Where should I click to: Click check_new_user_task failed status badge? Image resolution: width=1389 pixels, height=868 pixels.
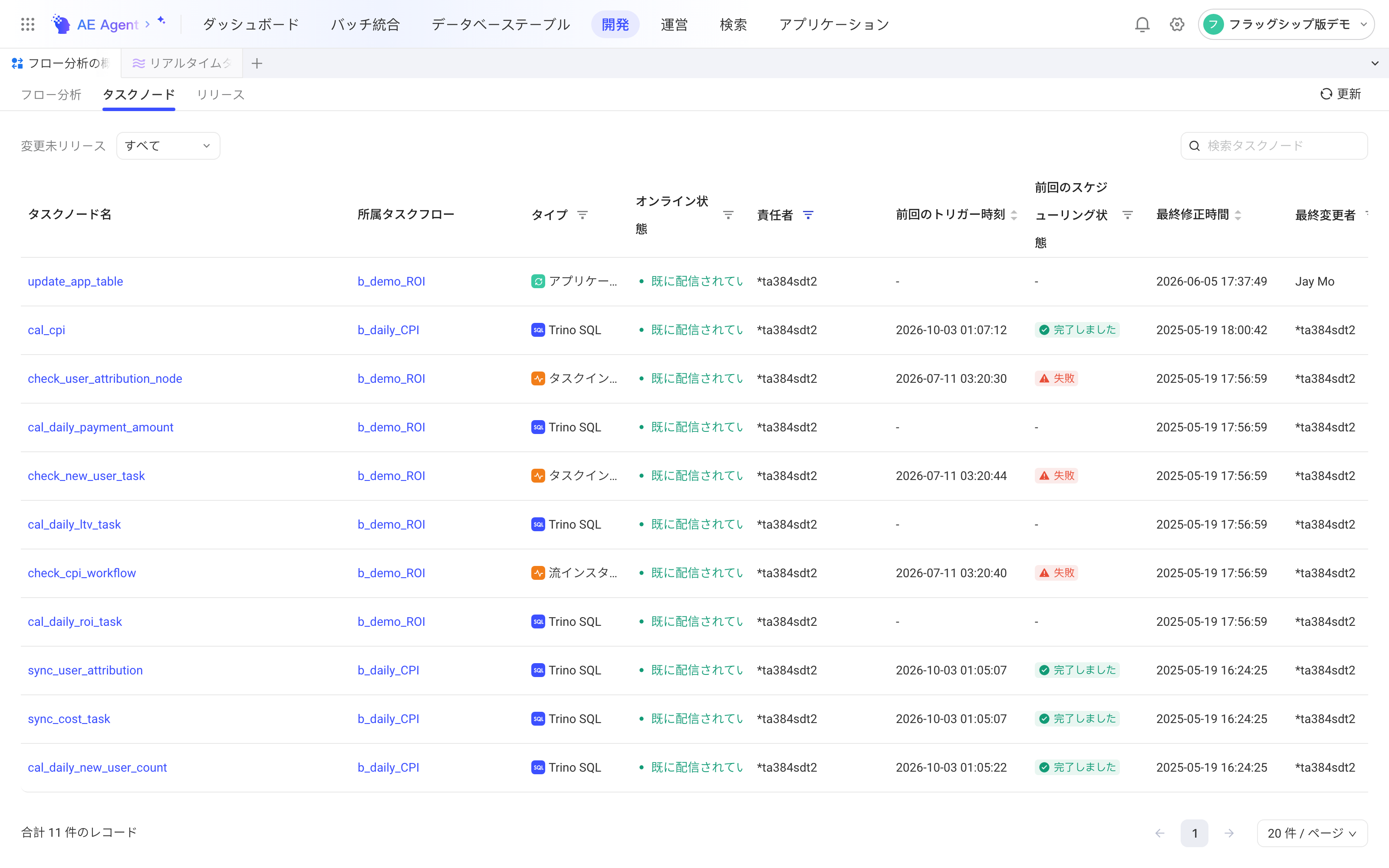(1056, 476)
